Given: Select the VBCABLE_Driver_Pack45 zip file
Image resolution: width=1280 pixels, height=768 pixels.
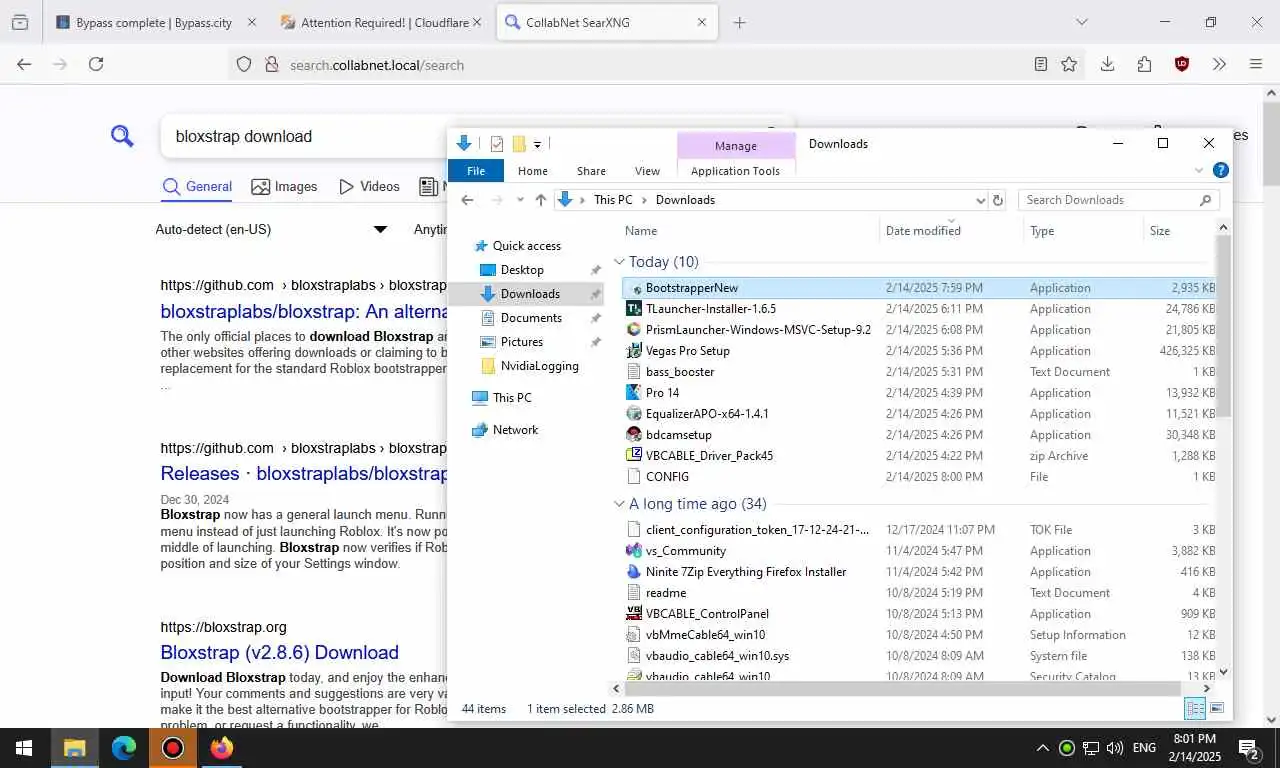Looking at the screenshot, I should (x=918, y=456).
